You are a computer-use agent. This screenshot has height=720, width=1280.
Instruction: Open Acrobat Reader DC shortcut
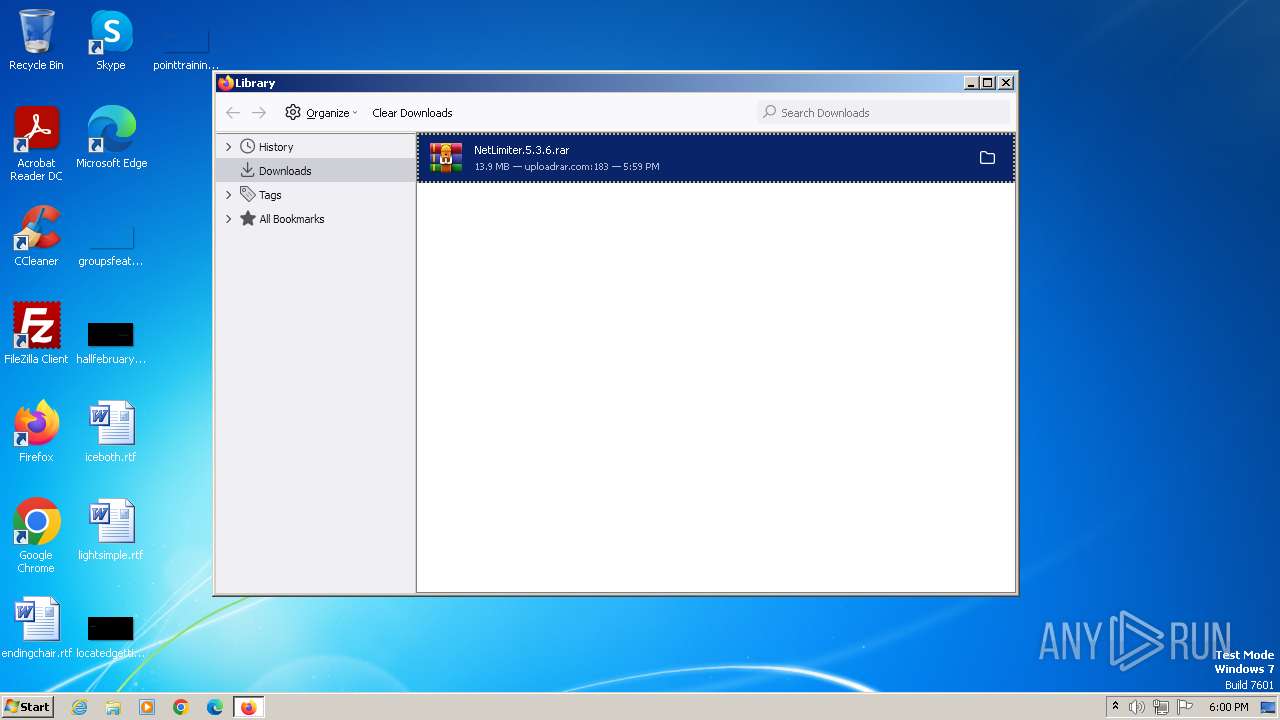tap(36, 143)
